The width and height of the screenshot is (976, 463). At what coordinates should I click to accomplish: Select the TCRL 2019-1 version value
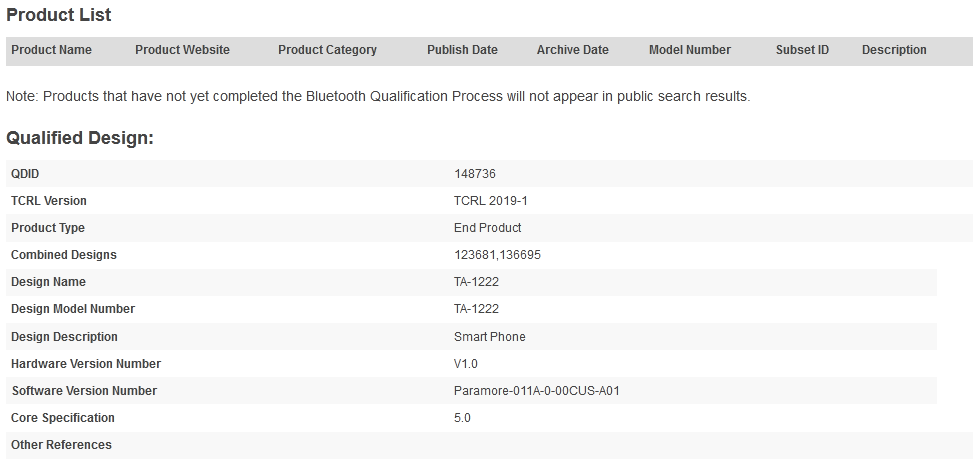point(490,201)
